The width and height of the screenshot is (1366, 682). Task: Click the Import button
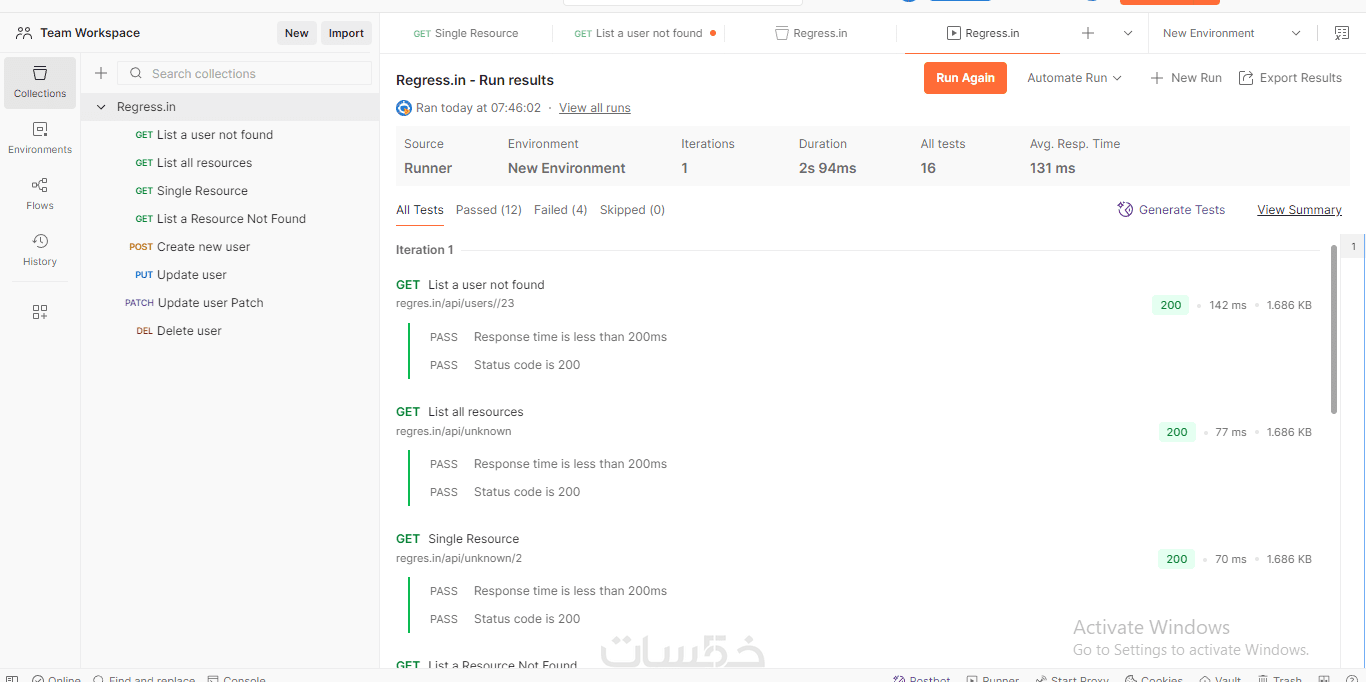346,33
